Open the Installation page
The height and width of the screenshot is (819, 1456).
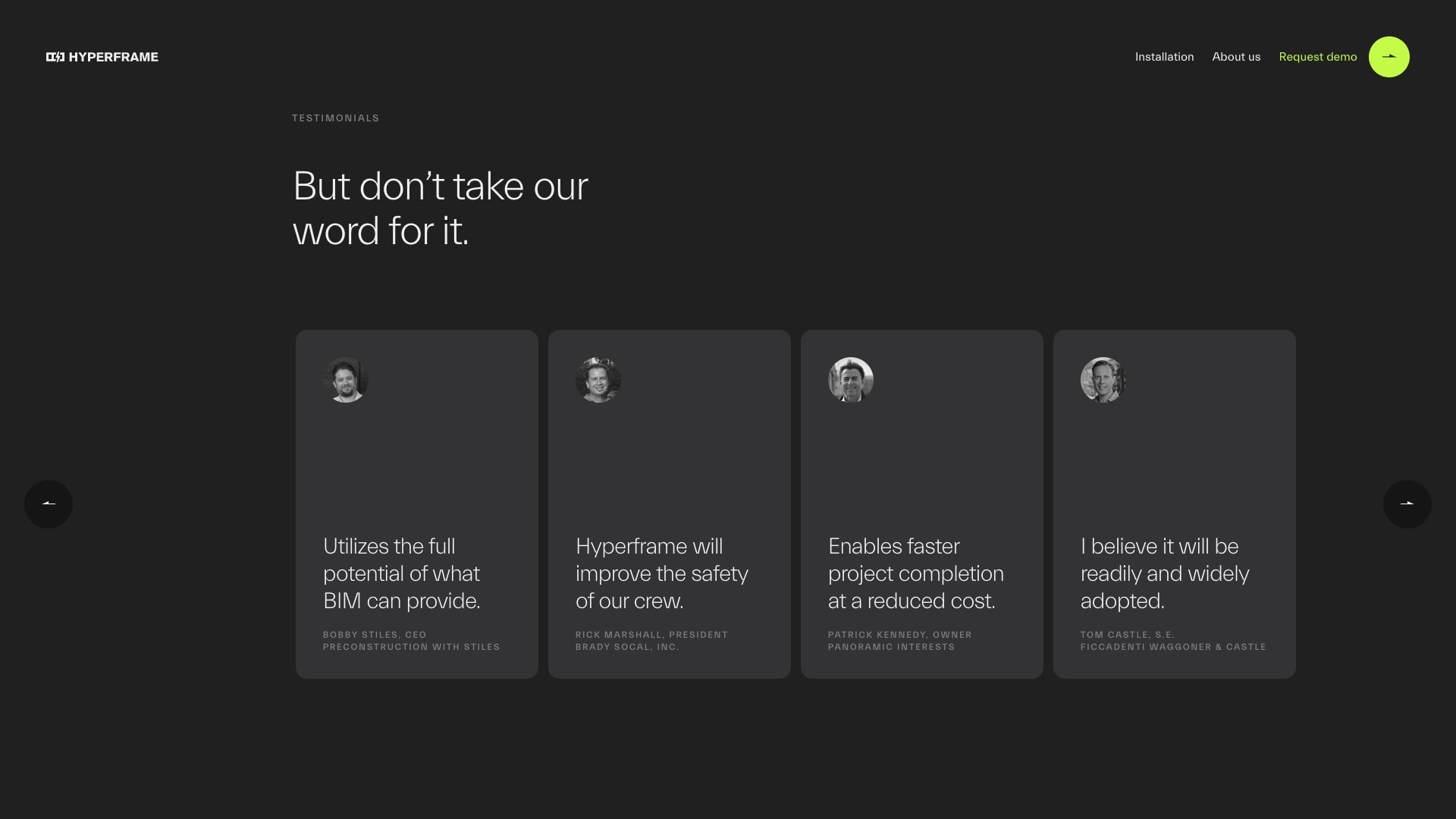1164,57
